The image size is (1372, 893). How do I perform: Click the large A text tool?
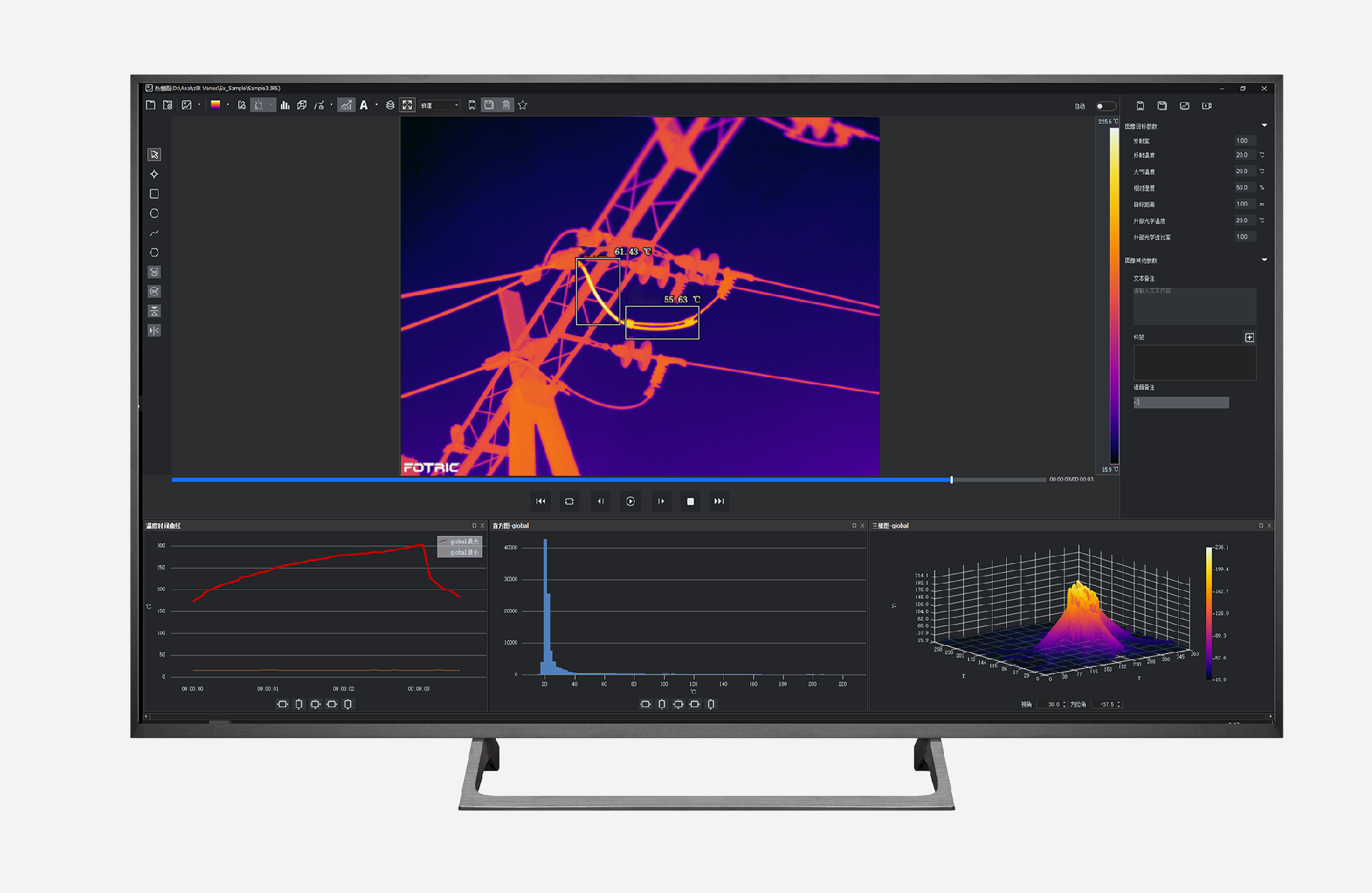point(364,105)
